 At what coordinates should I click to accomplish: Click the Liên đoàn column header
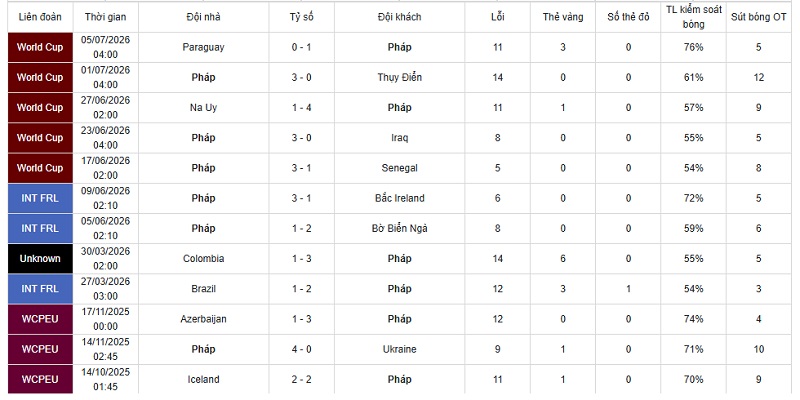coord(40,17)
